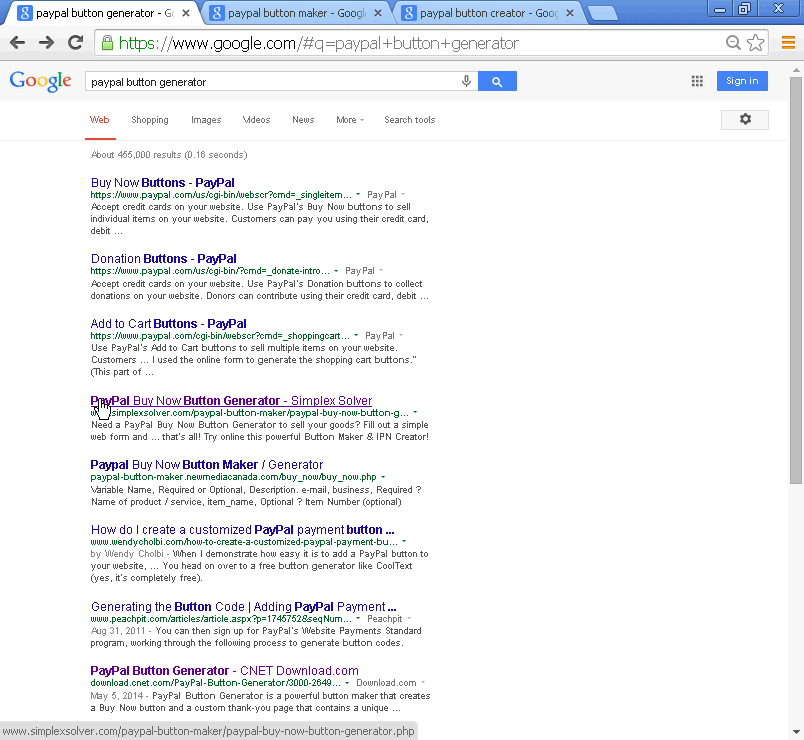Close the paypal button generator tab
The width and height of the screenshot is (804, 740).
[x=186, y=13]
